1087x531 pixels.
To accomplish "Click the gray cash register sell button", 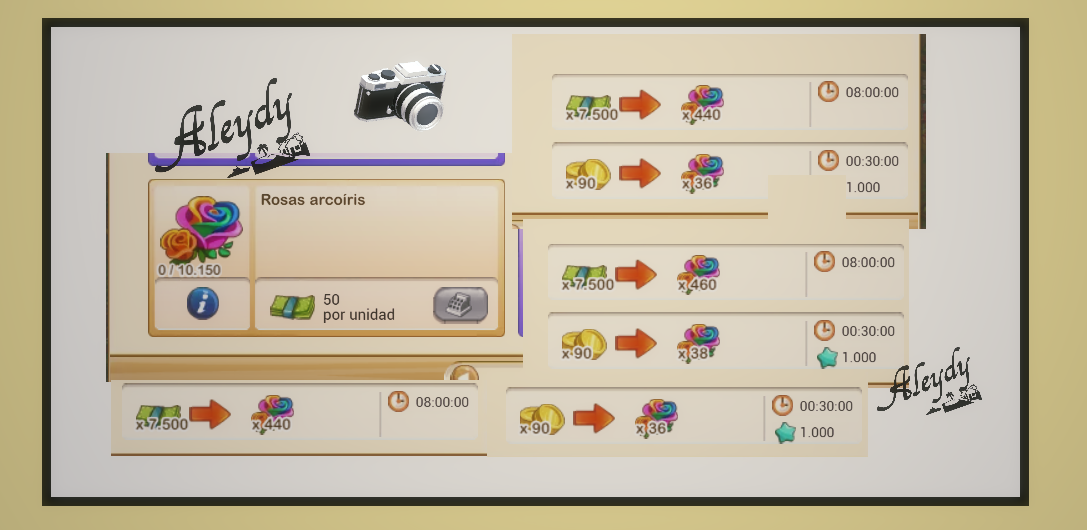I will (x=460, y=305).
